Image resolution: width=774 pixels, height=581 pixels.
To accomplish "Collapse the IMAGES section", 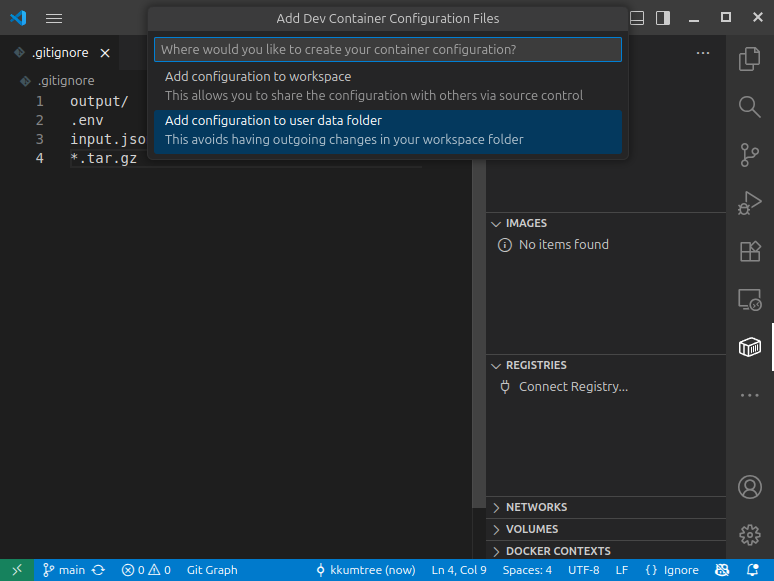I will [x=606, y=223].
